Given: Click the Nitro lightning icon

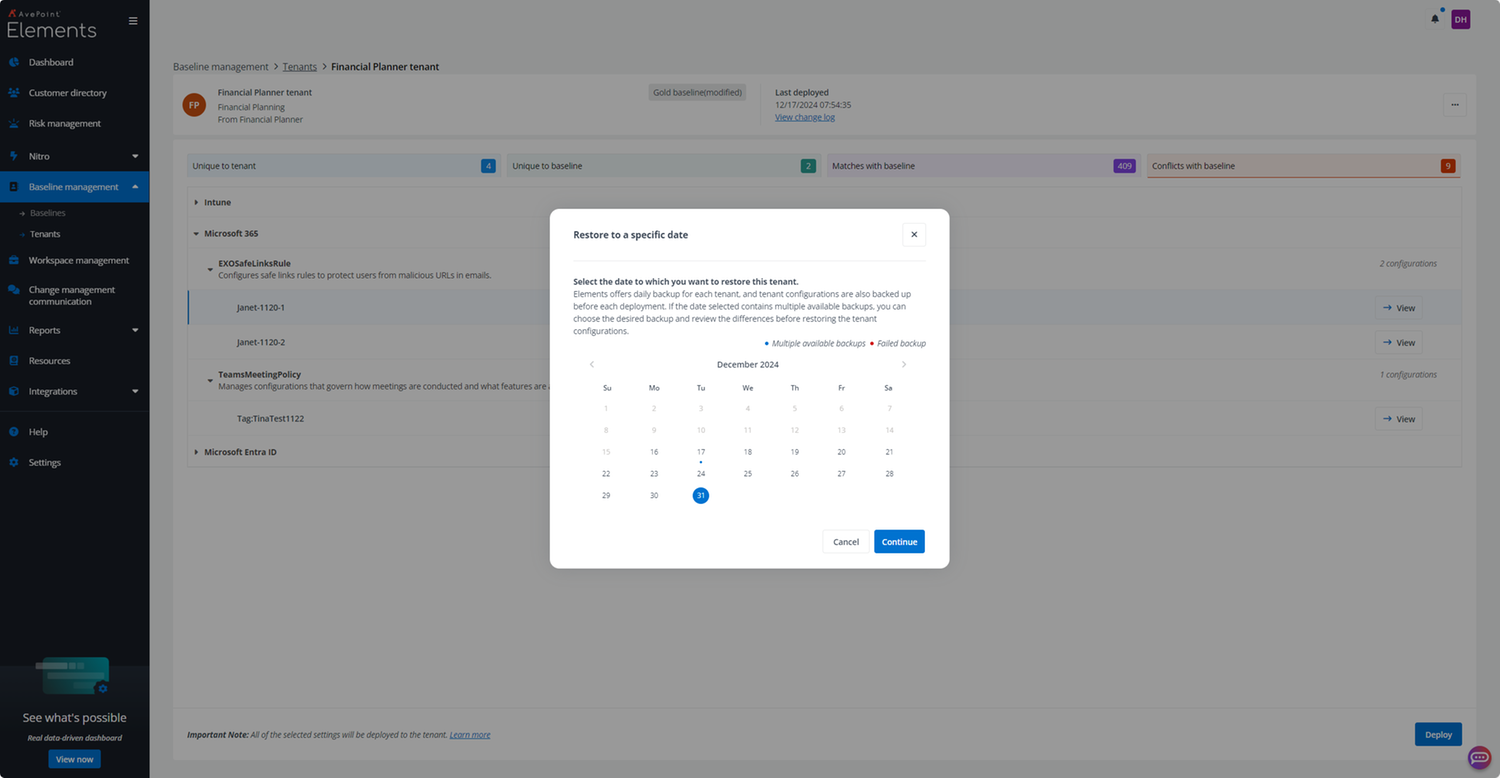Looking at the screenshot, I should point(14,156).
